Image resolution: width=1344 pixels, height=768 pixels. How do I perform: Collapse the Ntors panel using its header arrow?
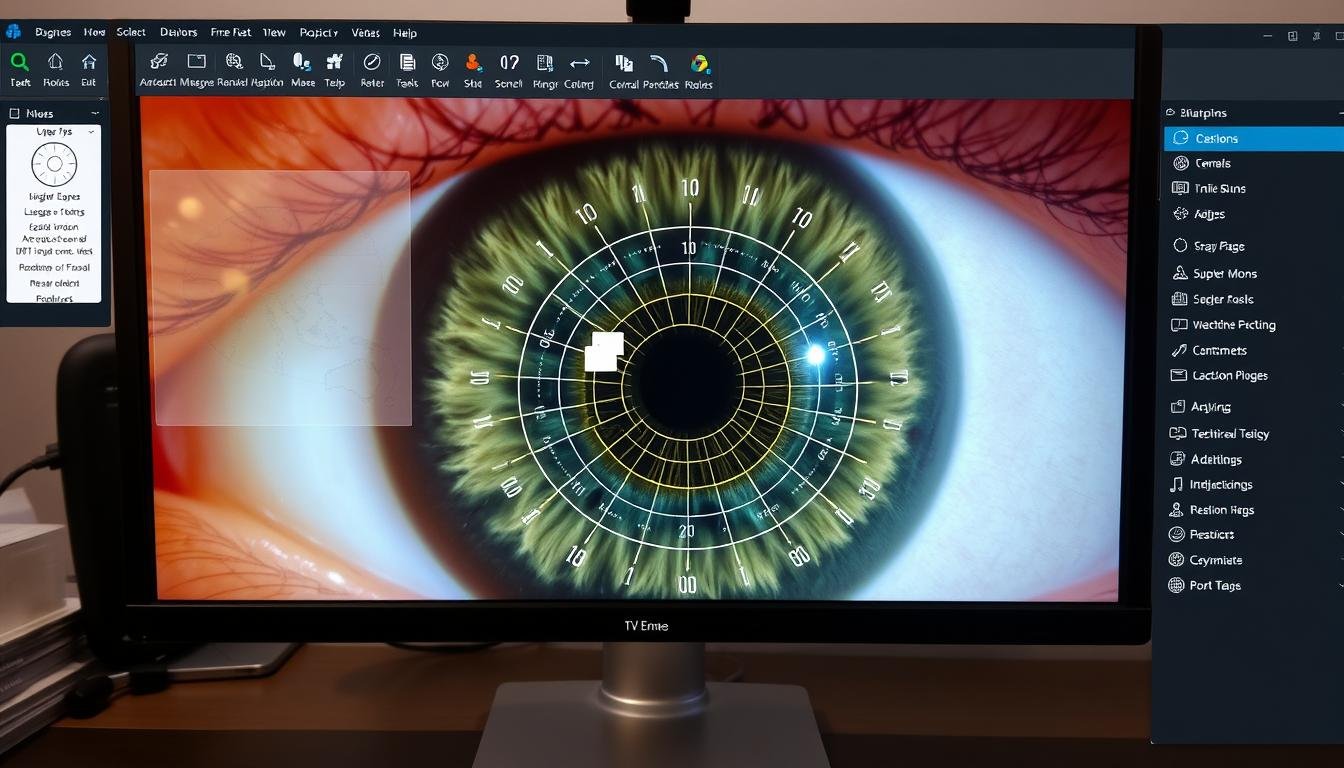(95, 114)
